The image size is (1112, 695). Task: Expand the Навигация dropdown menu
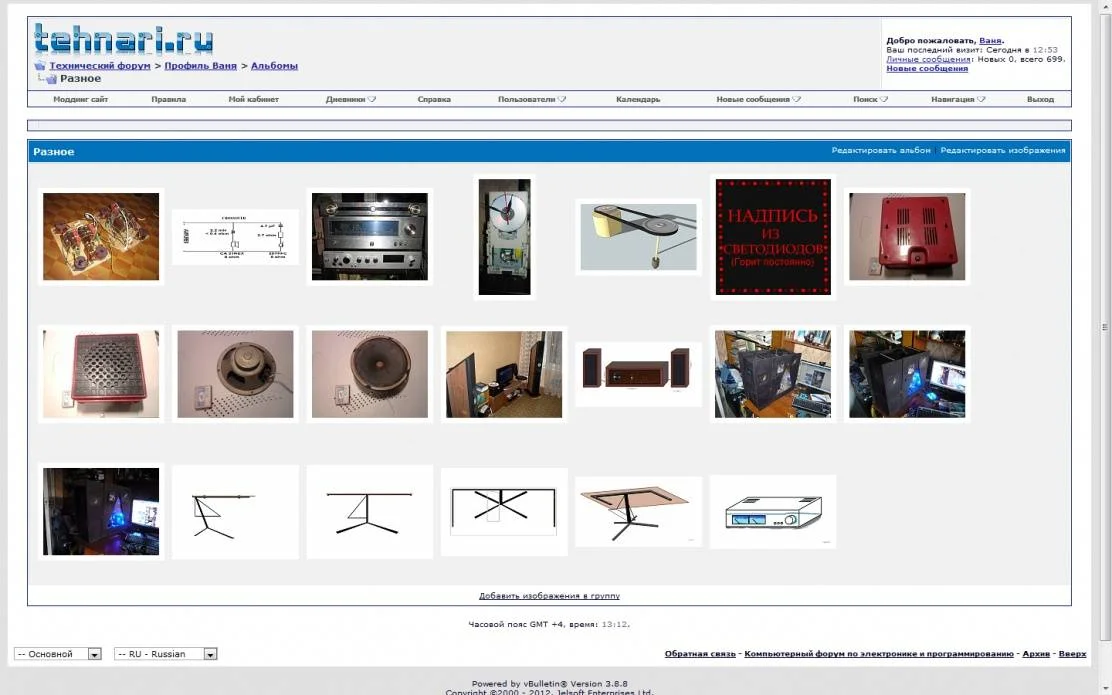click(x=958, y=99)
